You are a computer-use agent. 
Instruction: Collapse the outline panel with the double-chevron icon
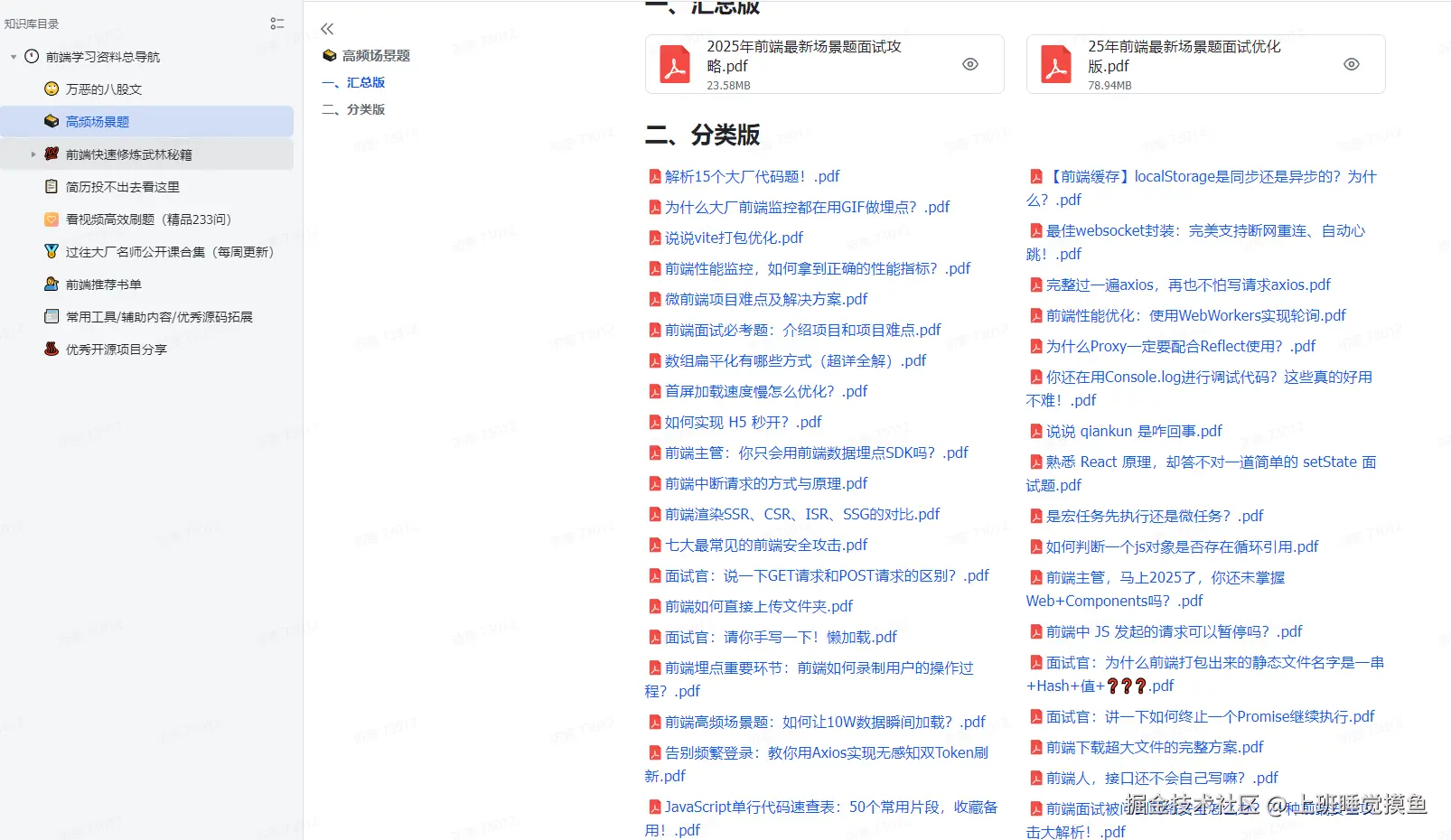327,29
